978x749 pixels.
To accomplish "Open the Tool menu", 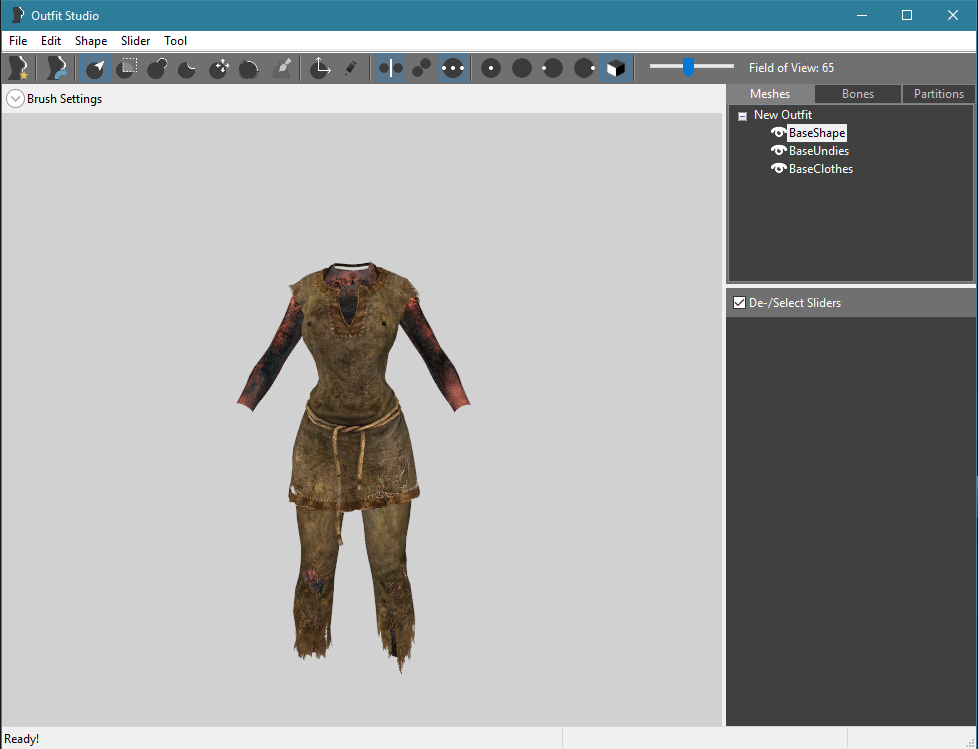I will (x=175, y=41).
